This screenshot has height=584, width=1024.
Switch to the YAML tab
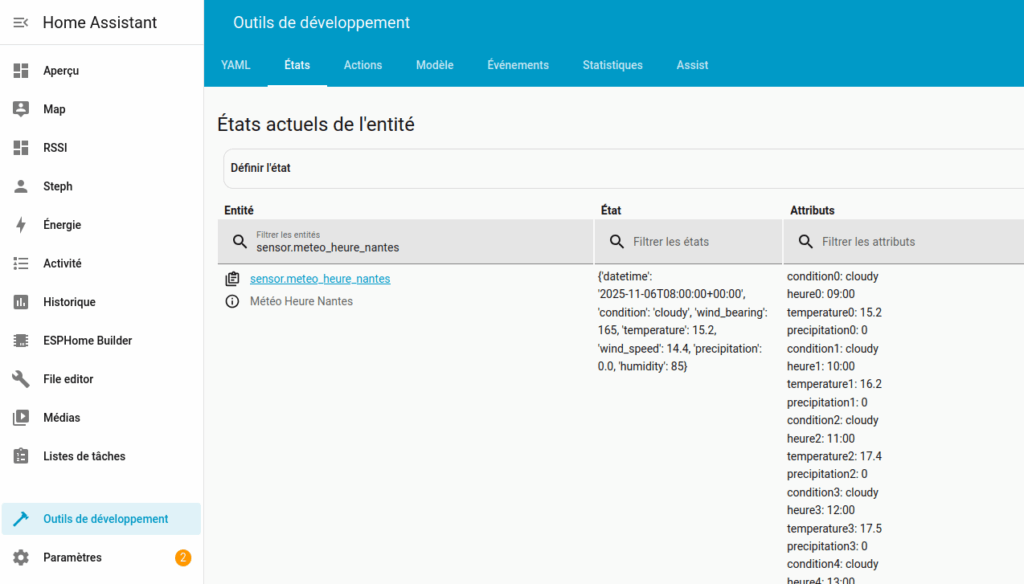tap(236, 65)
